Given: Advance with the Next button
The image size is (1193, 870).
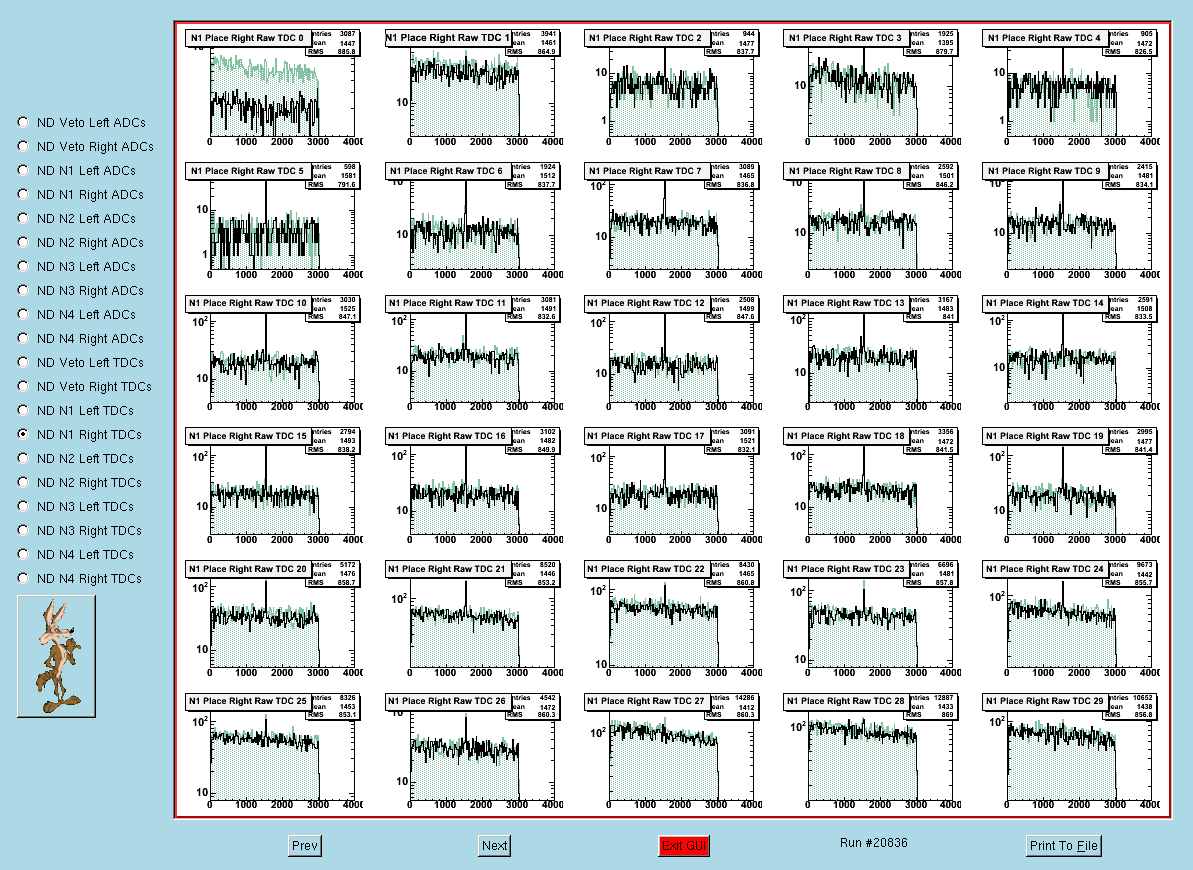Looking at the screenshot, I should click(x=494, y=846).
